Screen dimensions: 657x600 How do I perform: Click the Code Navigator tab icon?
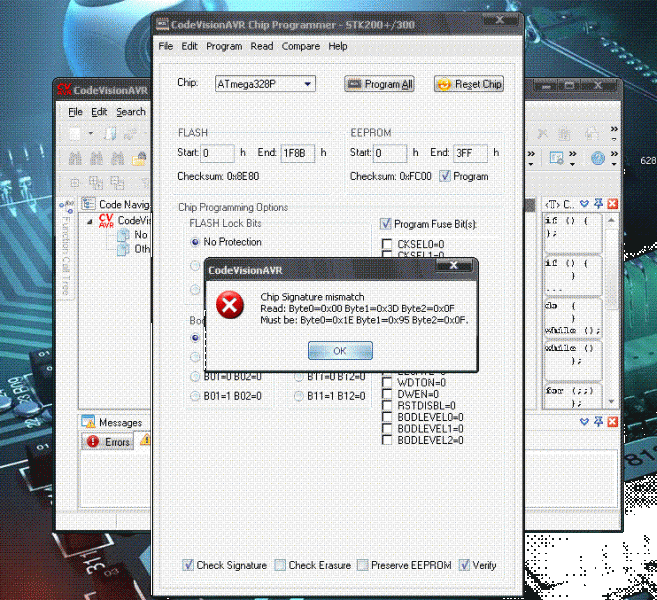[88, 204]
